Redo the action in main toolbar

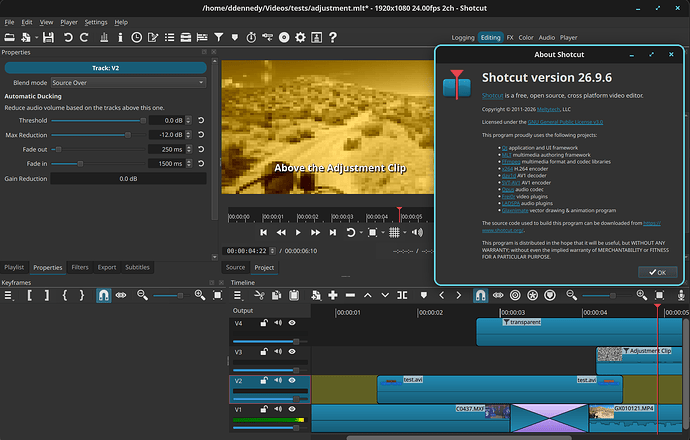click(84, 37)
